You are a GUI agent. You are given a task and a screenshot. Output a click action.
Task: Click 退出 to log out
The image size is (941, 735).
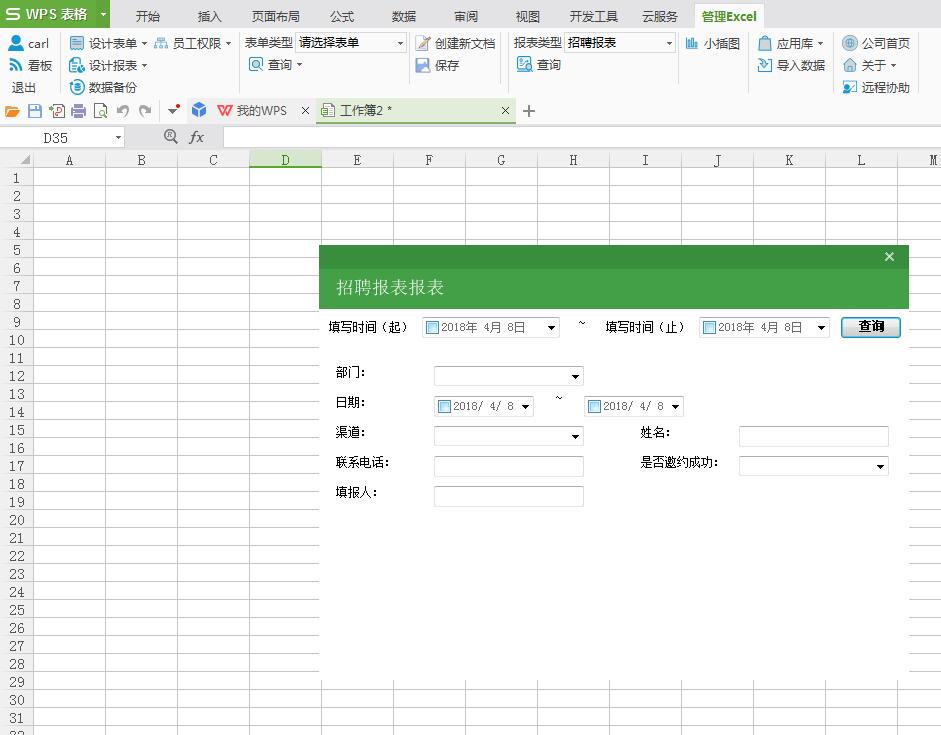pos(24,87)
